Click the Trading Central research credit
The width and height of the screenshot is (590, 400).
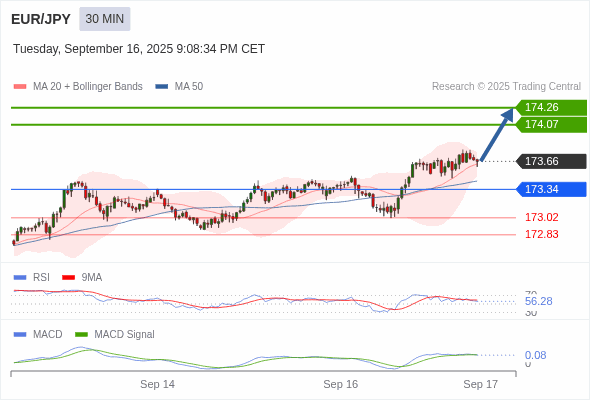point(506,87)
